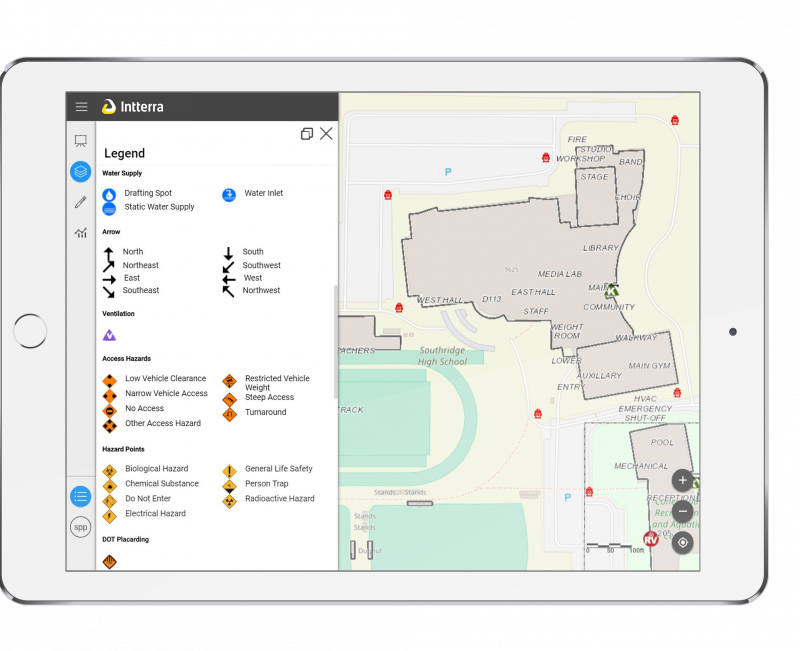Image resolution: width=800 pixels, height=651 pixels.
Task: Click the Southeast arrow symbol
Action: pyautogui.click(x=109, y=292)
